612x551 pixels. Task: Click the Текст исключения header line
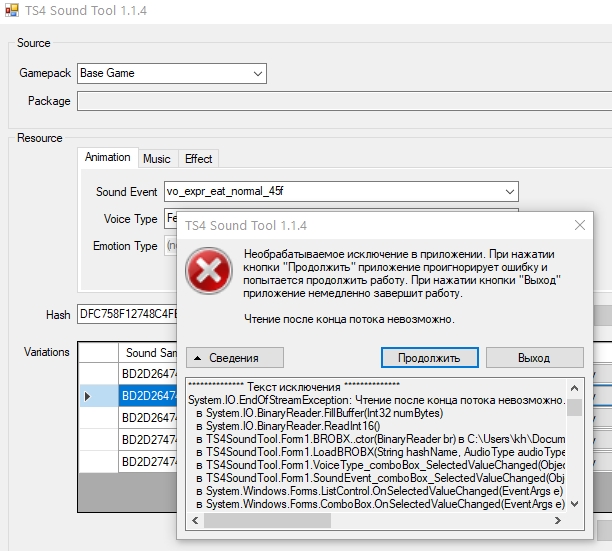[x=294, y=387]
